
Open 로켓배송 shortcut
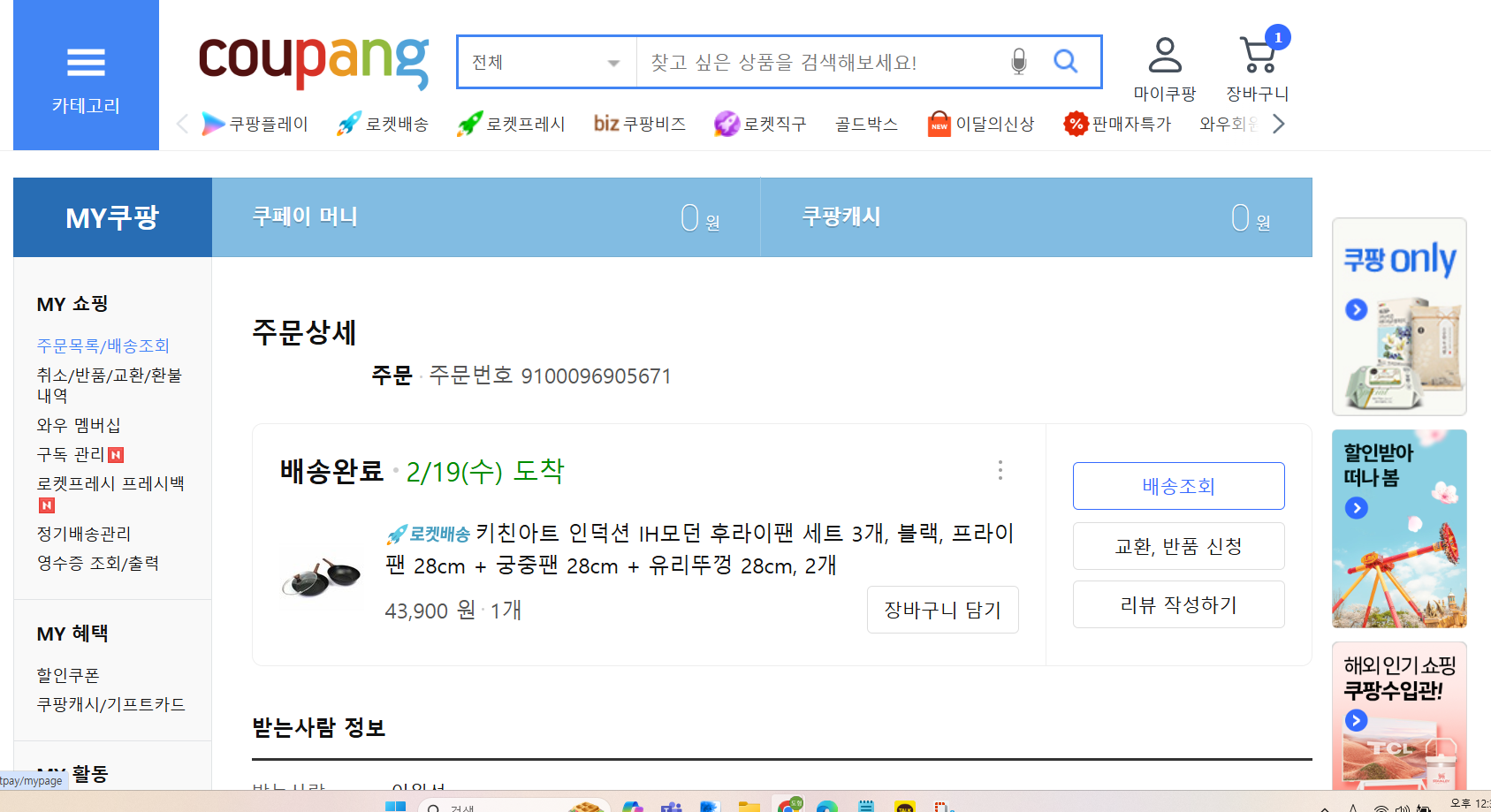tap(382, 124)
